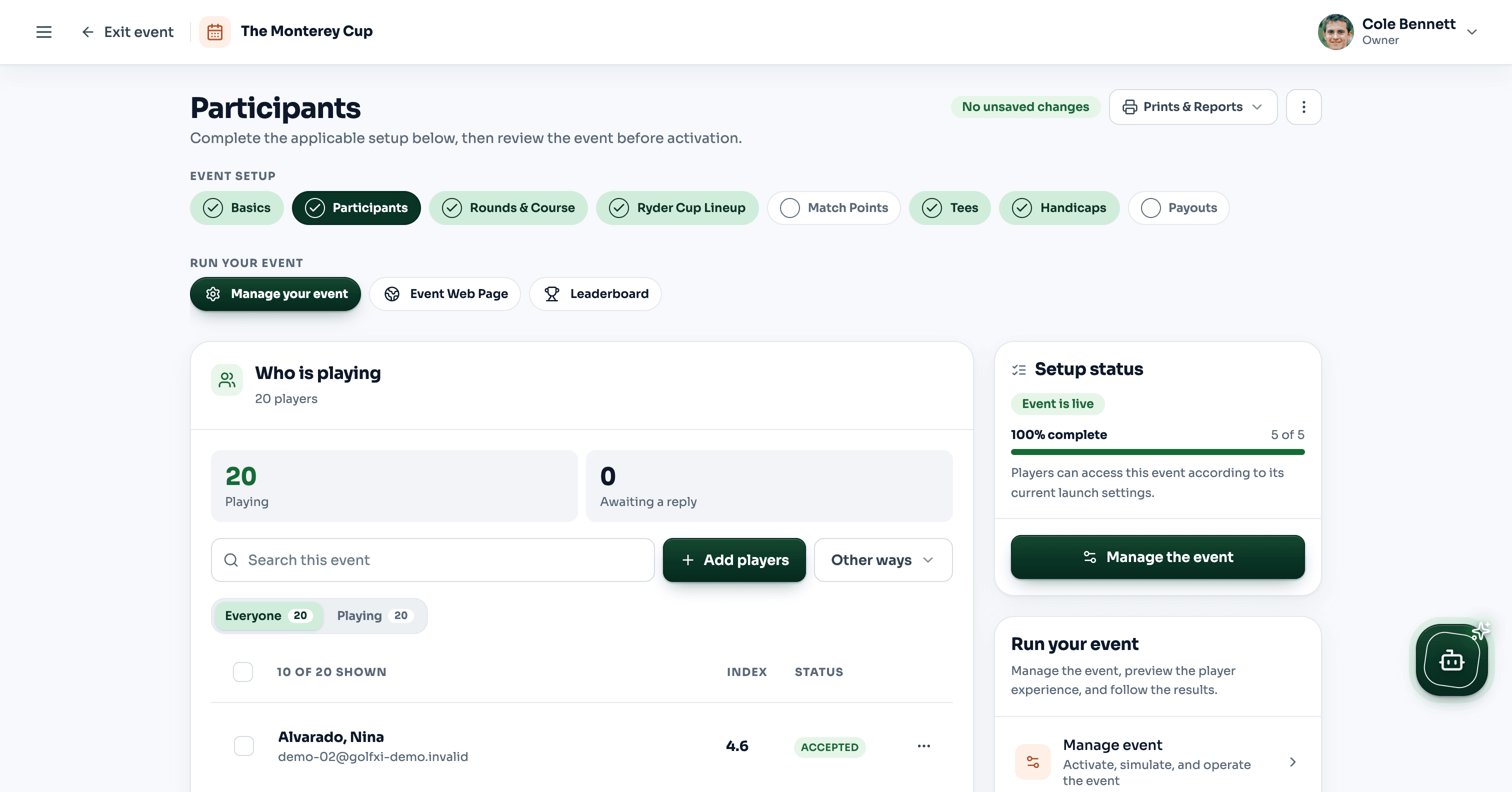Screen dimensions: 1512x792
Task: Click the Who is playing people icon
Action: pos(227,380)
